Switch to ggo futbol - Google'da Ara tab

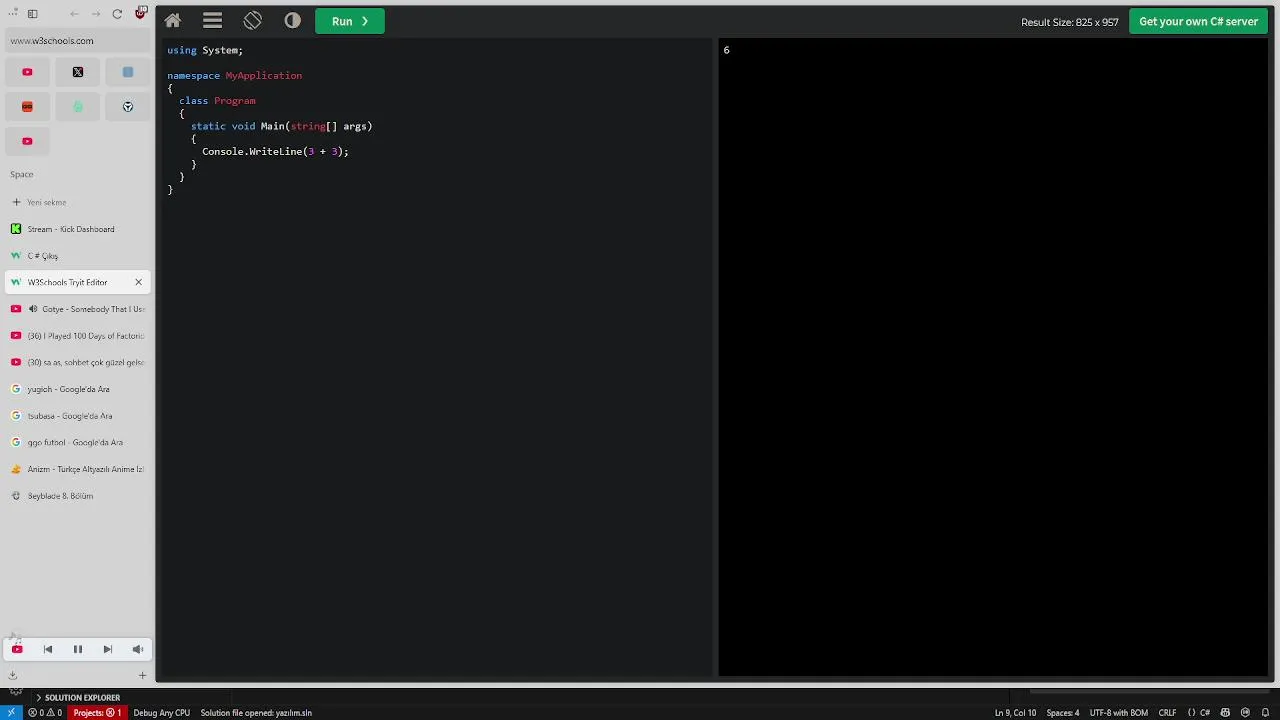pos(78,442)
